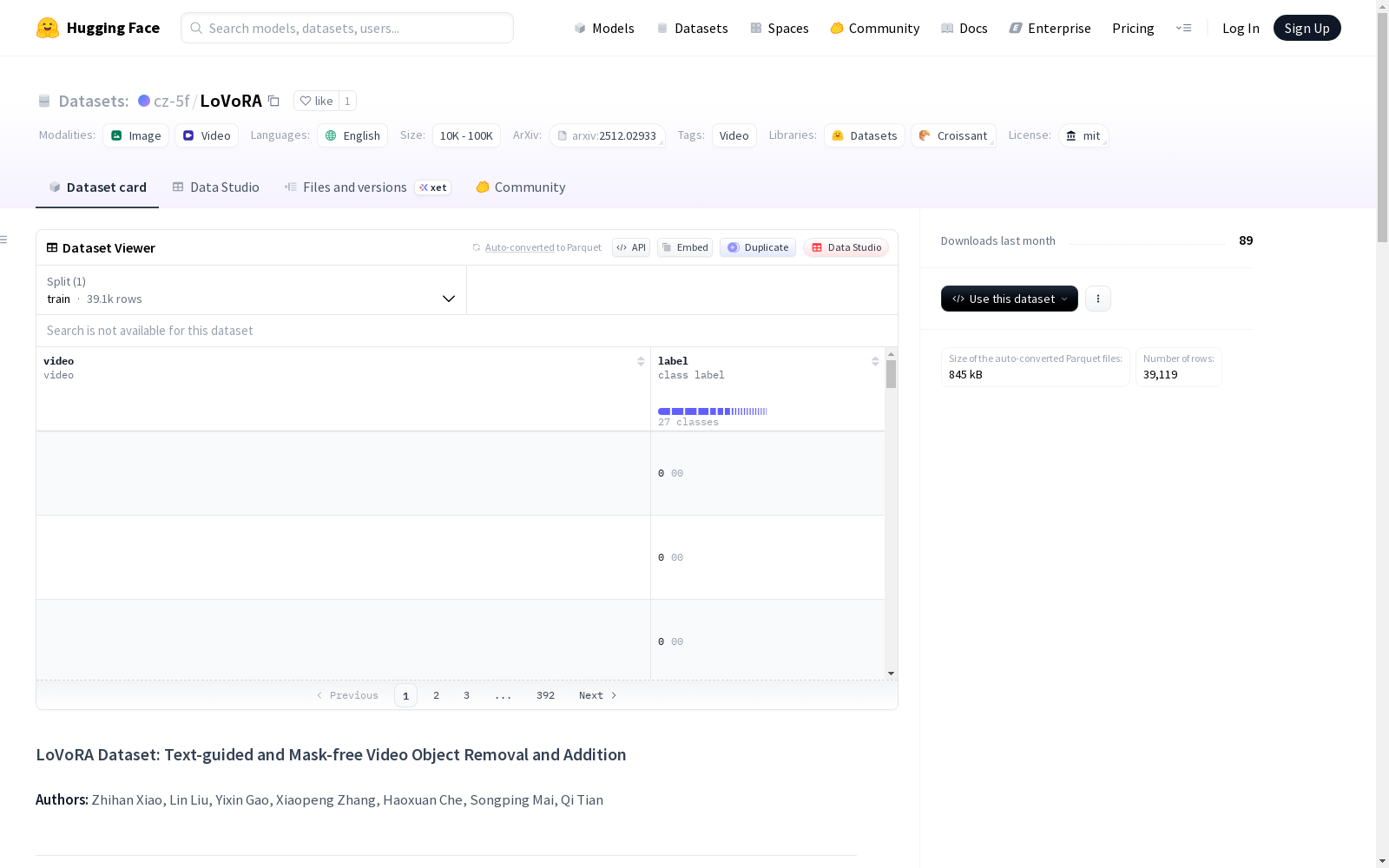Screen dimensions: 1389x868
Task: Sort the label column
Action: pos(875,361)
